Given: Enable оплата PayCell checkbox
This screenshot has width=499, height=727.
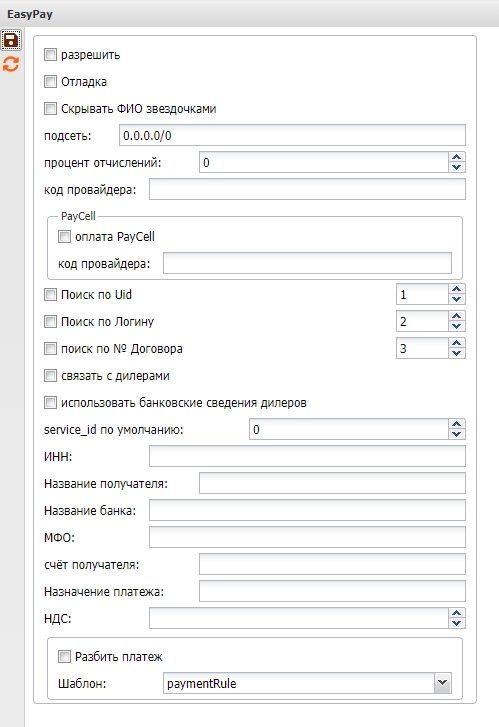Looking at the screenshot, I should click(x=64, y=236).
